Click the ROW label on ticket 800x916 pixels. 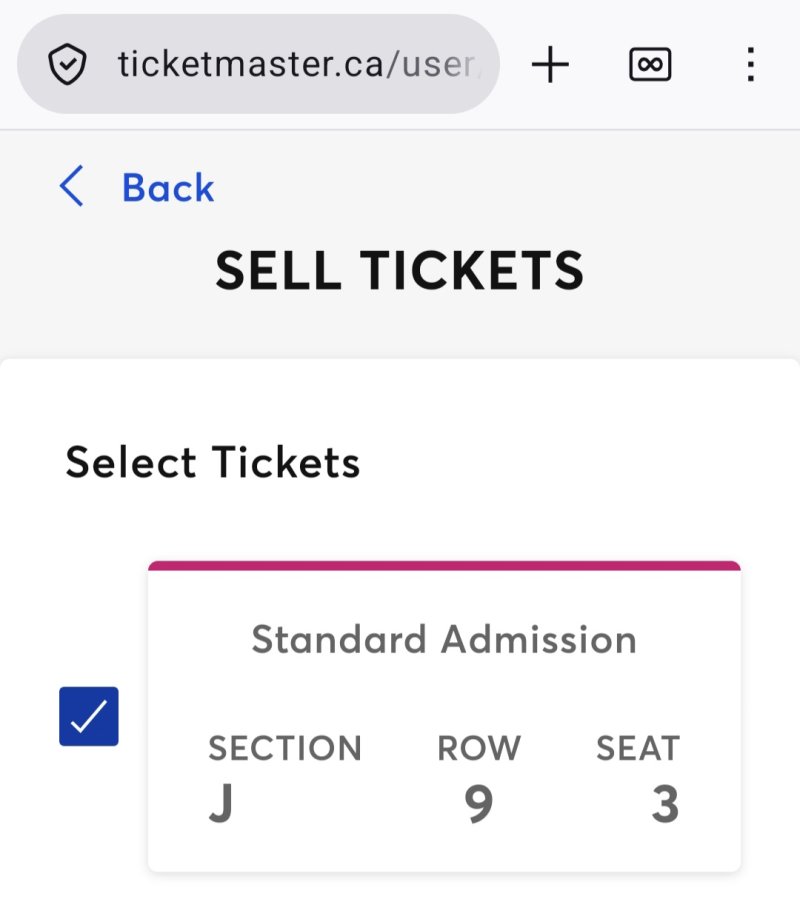[x=479, y=748]
